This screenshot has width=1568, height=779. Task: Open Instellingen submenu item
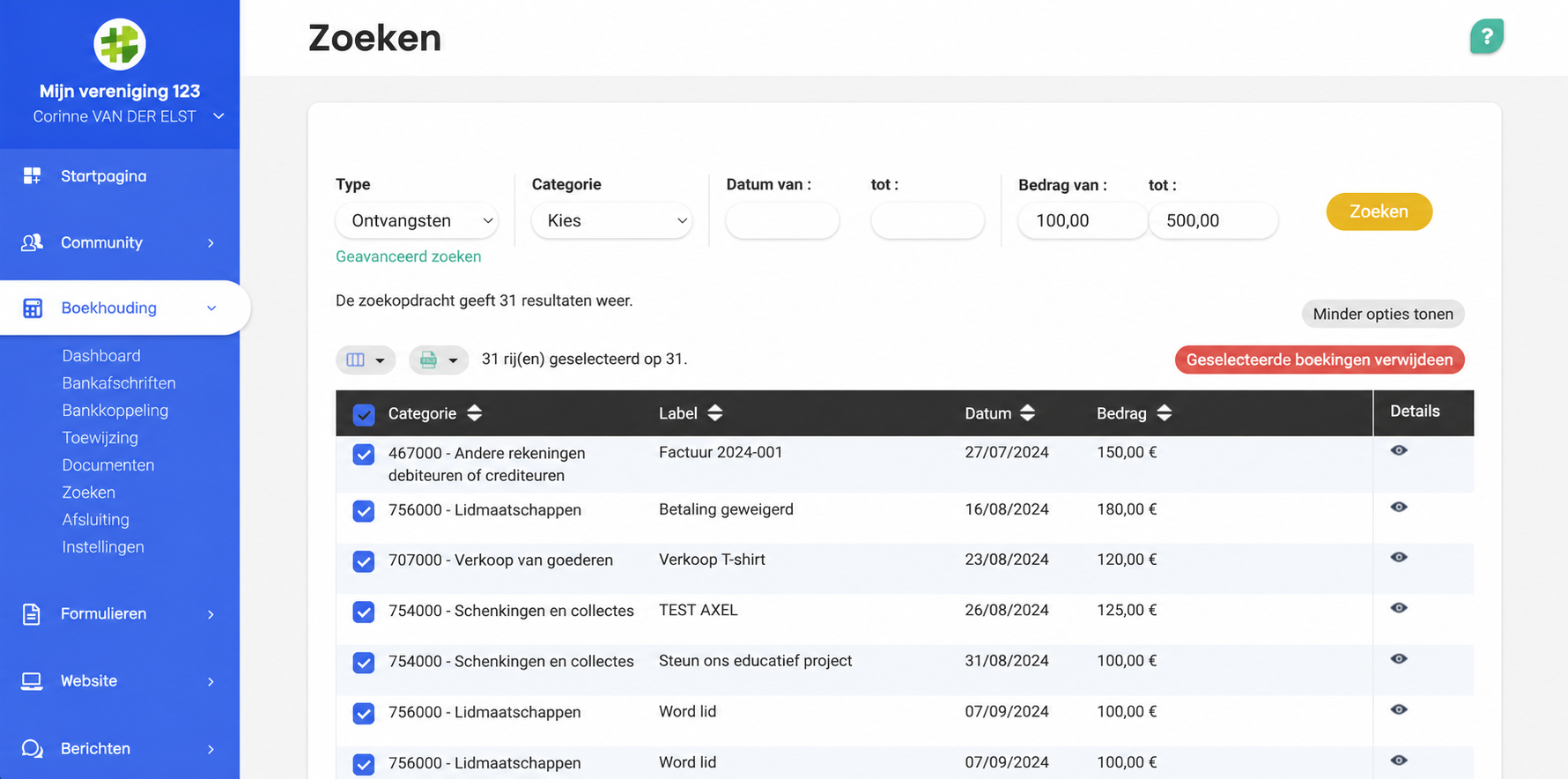(103, 546)
